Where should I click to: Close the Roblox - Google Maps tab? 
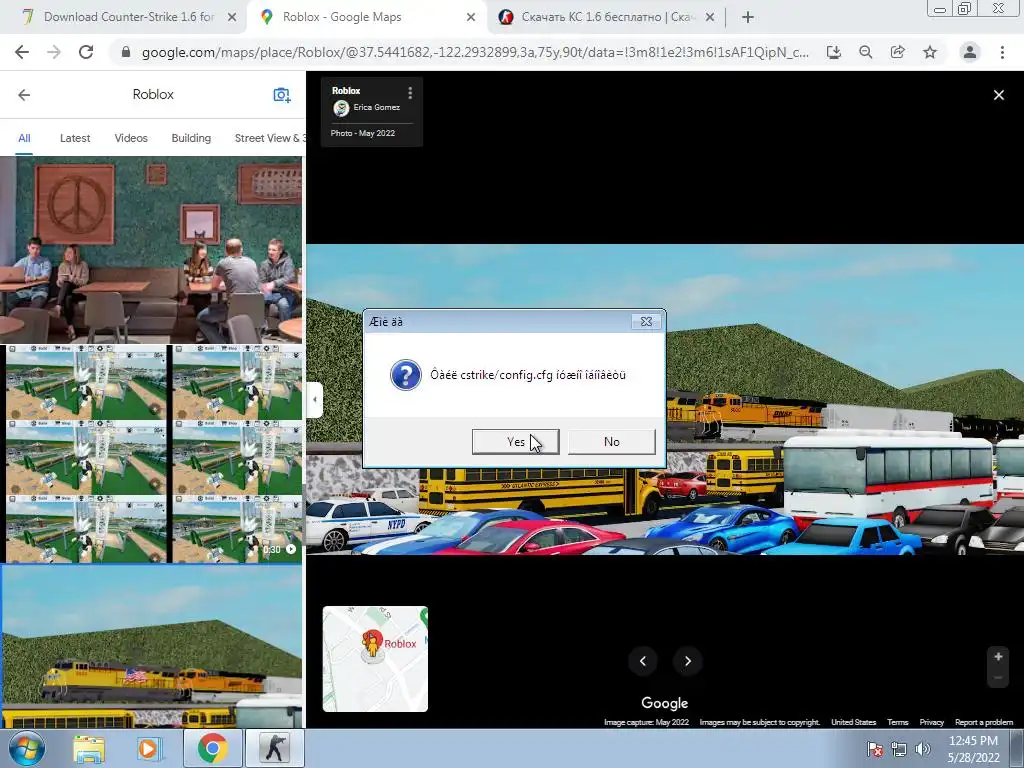click(x=471, y=18)
